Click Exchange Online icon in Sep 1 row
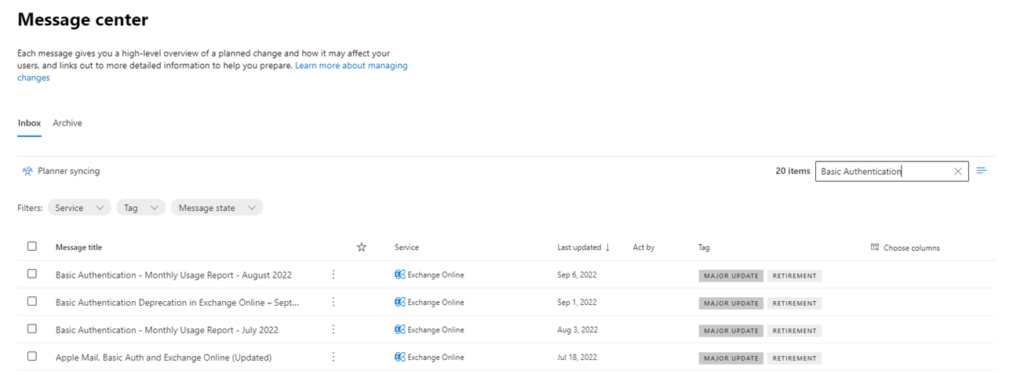Image resolution: width=1024 pixels, height=374 pixels. click(400, 302)
